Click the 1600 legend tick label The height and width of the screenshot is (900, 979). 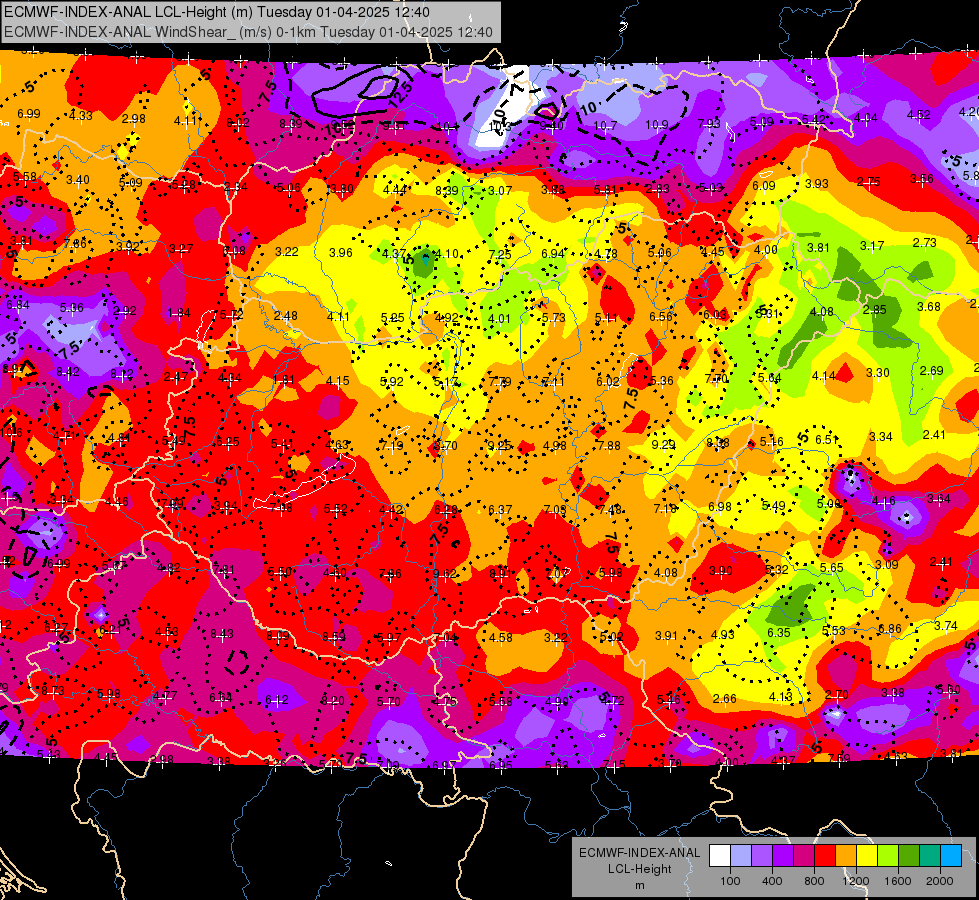898,881
